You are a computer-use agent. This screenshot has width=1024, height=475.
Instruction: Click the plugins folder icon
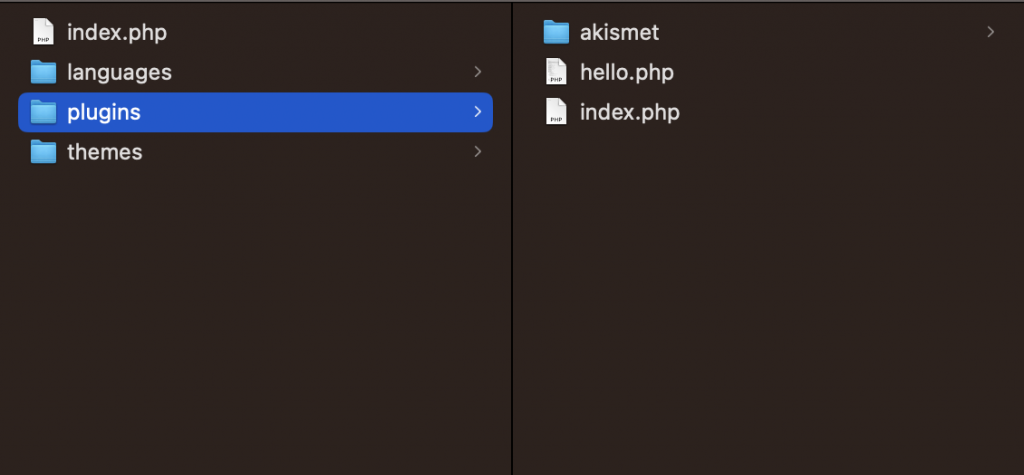tap(43, 112)
